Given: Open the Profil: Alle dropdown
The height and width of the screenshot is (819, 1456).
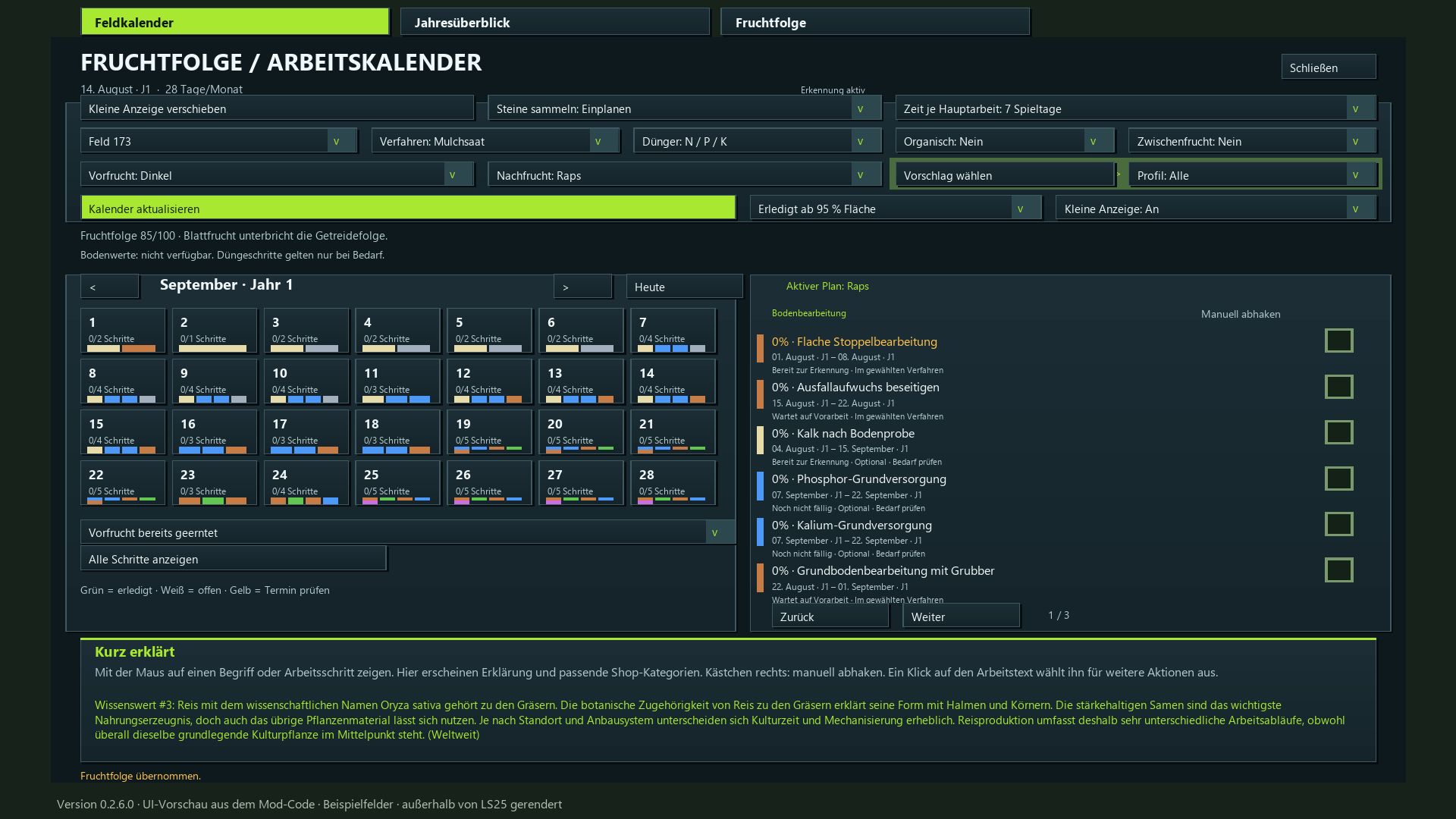Looking at the screenshot, I should coord(1252,174).
